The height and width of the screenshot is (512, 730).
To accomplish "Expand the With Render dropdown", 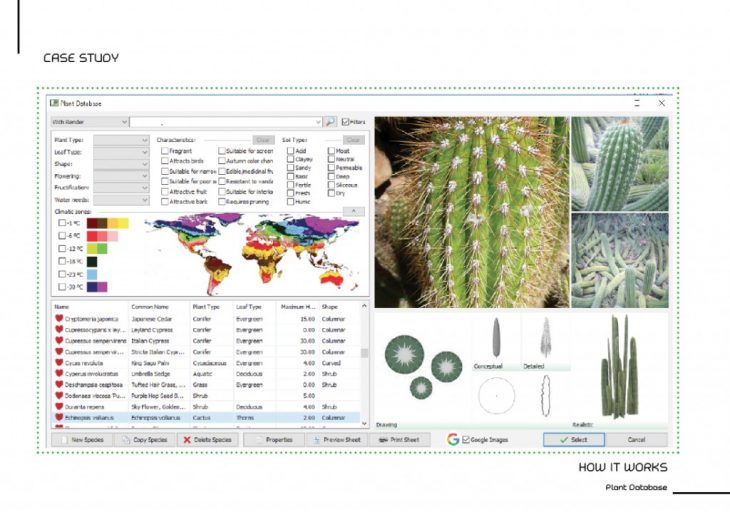I will pyautogui.click(x=124, y=122).
